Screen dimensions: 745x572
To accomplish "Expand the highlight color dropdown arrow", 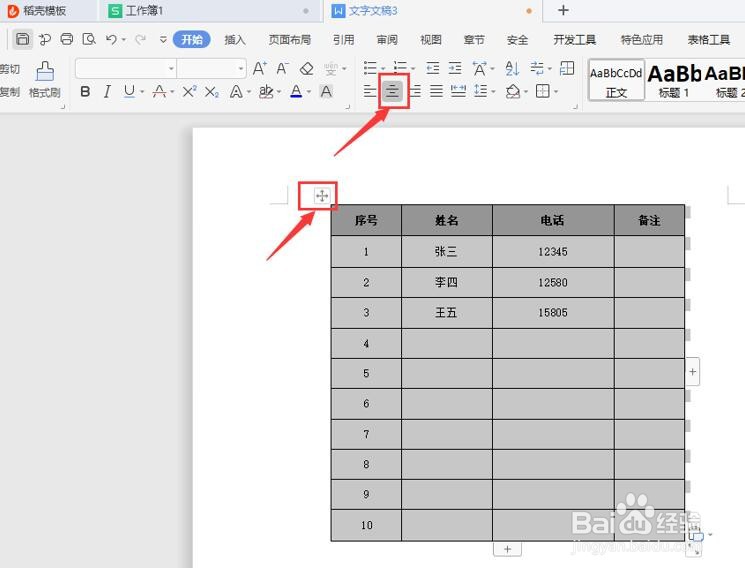I will pyautogui.click(x=279, y=91).
